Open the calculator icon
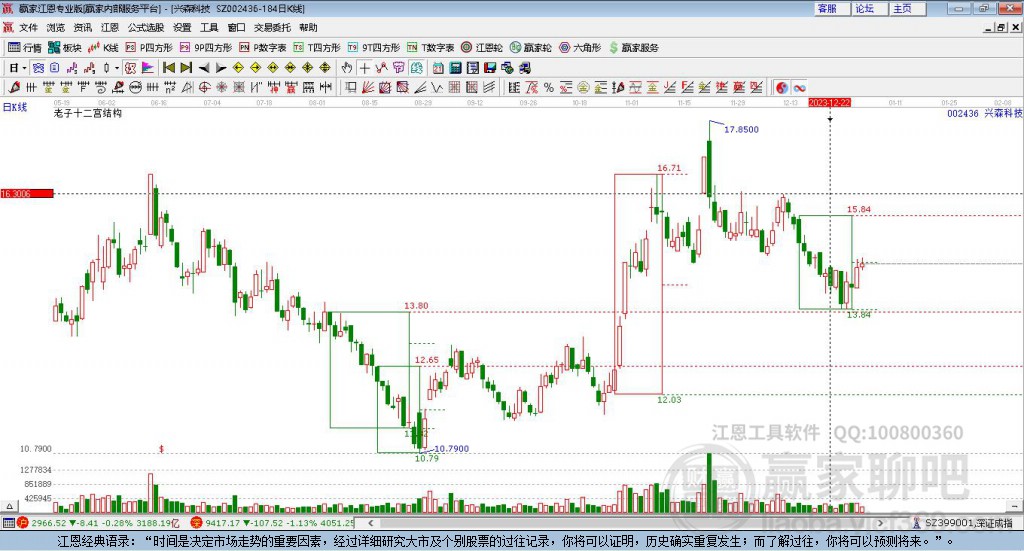Image resolution: width=1024 pixels, height=551 pixels. pos(455,68)
